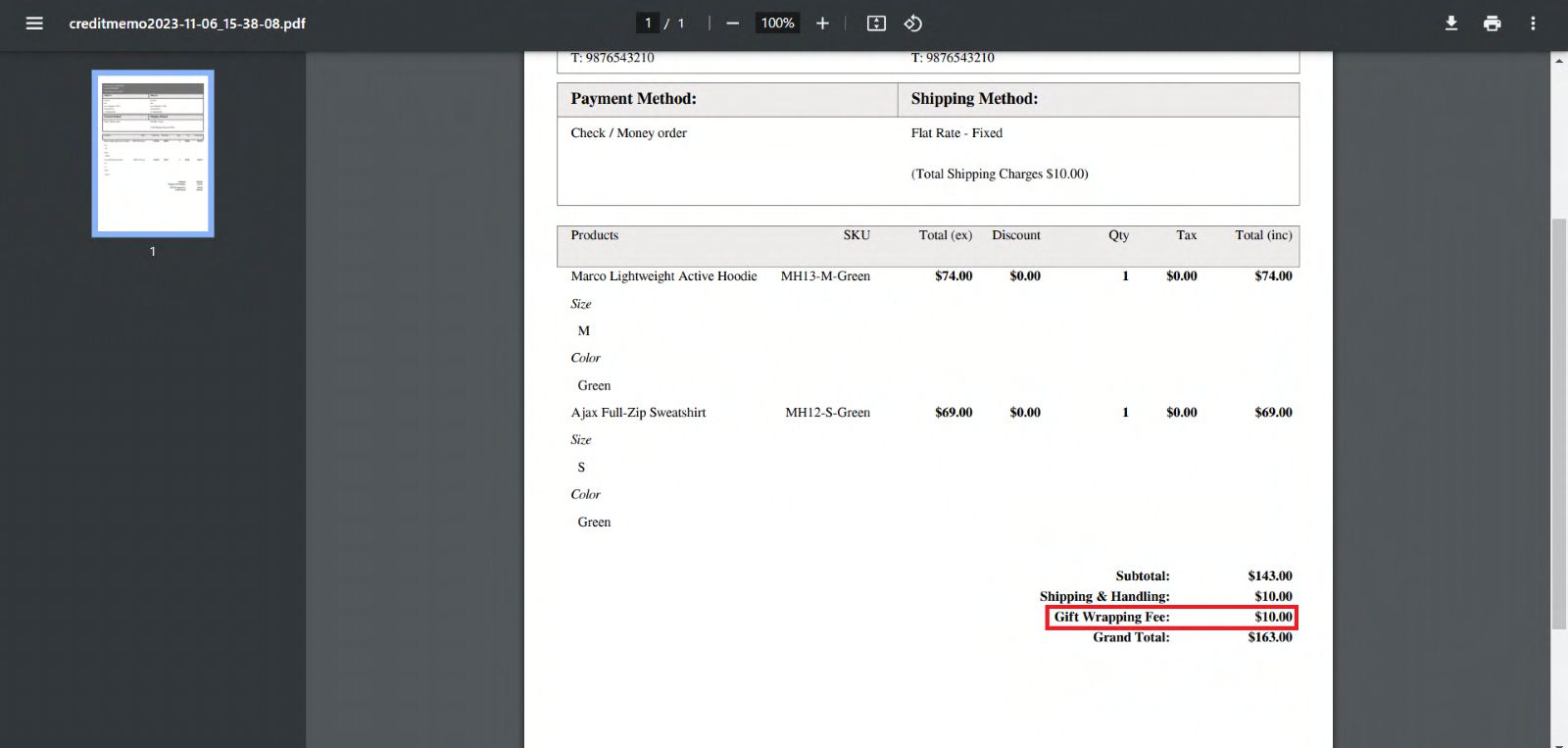This screenshot has width=1568, height=748.
Task: Click the fit to page icon
Action: tap(876, 24)
